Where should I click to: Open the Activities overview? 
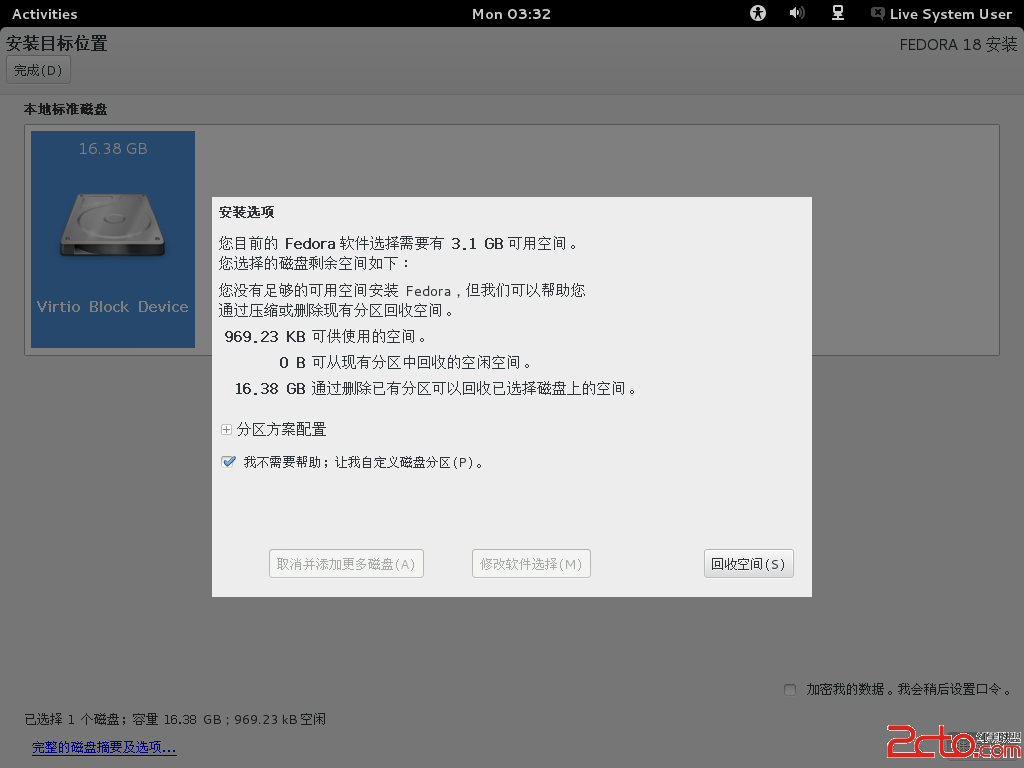[x=44, y=14]
